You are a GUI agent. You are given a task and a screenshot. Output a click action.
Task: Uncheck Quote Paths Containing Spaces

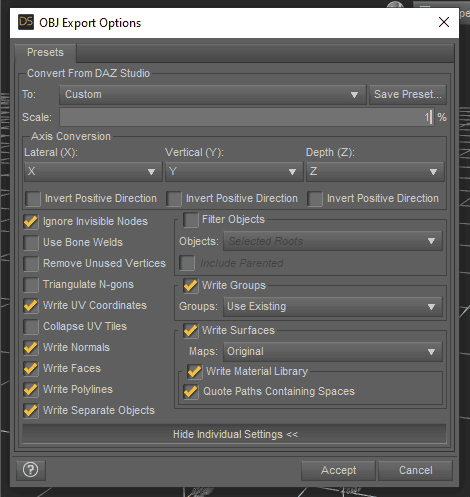point(191,392)
